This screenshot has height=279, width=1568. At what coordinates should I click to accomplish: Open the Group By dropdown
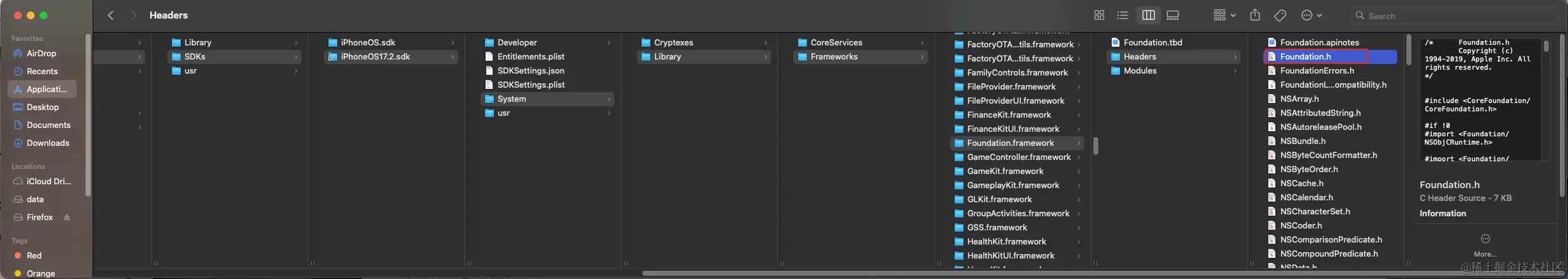1224,15
